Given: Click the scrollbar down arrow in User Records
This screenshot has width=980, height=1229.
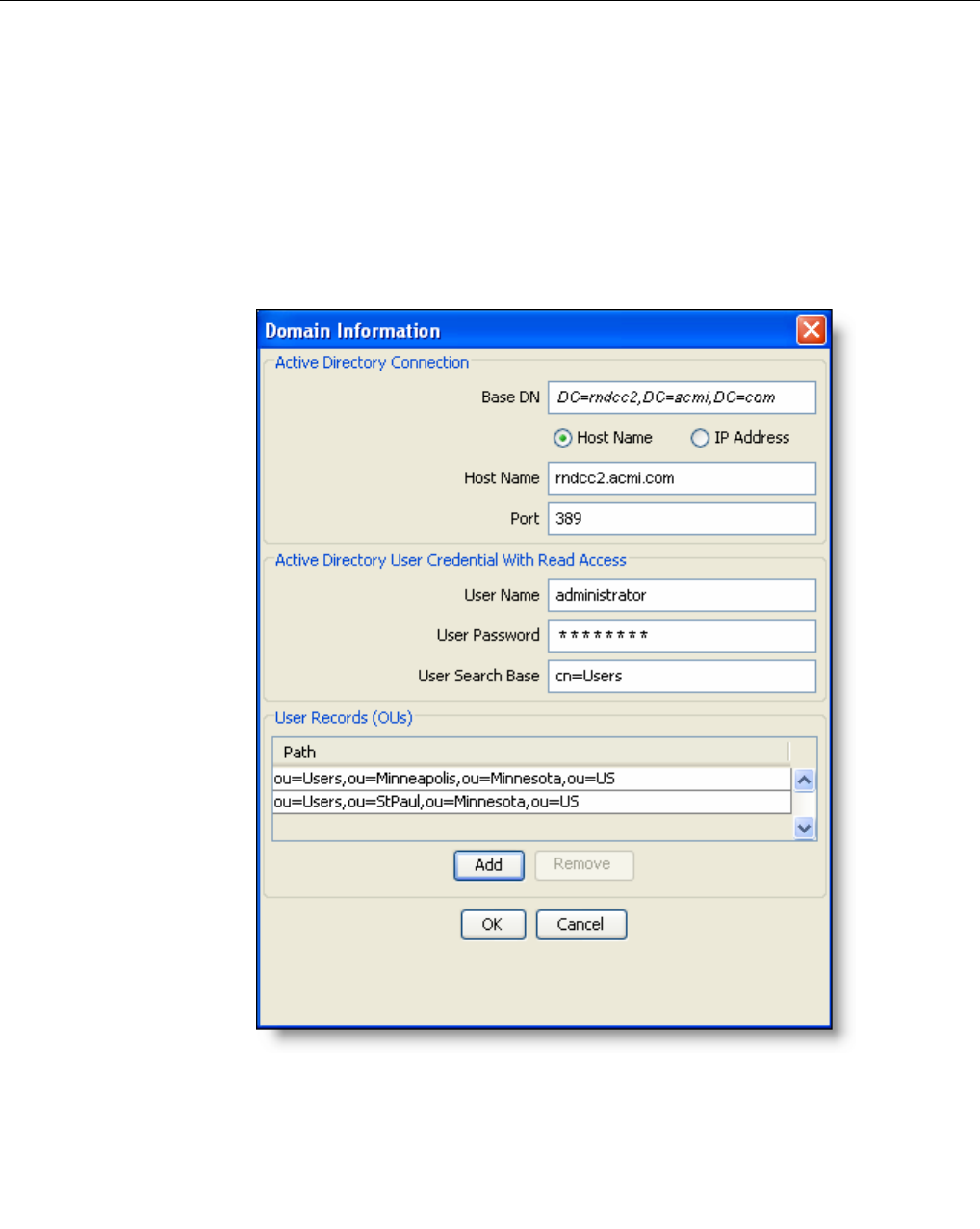Looking at the screenshot, I should (805, 828).
